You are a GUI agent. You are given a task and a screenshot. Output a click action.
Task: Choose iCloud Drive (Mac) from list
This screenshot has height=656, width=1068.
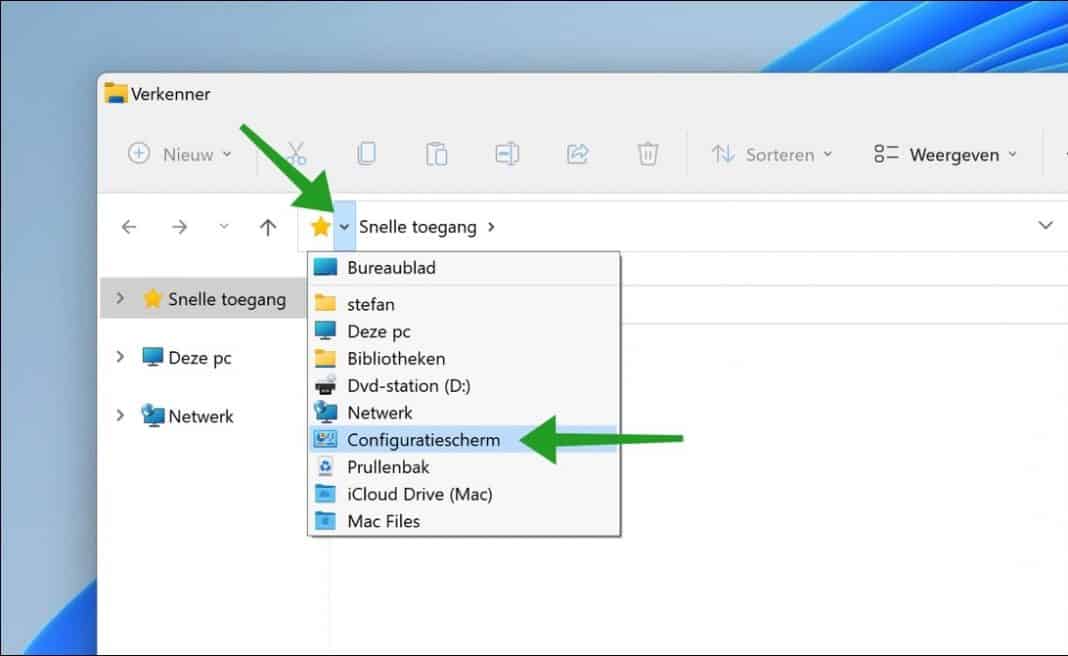click(464, 494)
